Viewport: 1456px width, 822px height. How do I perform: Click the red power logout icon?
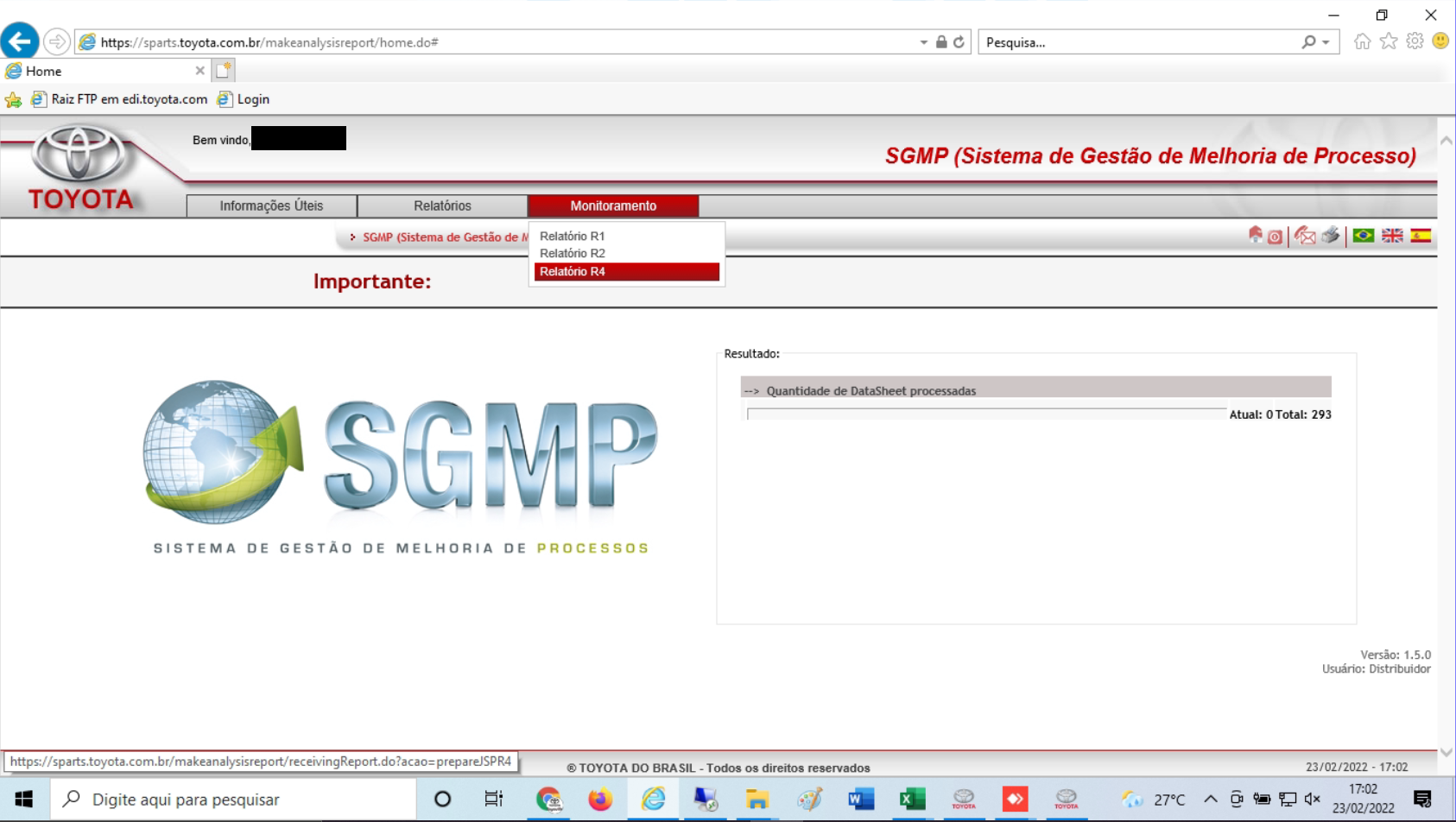1275,237
